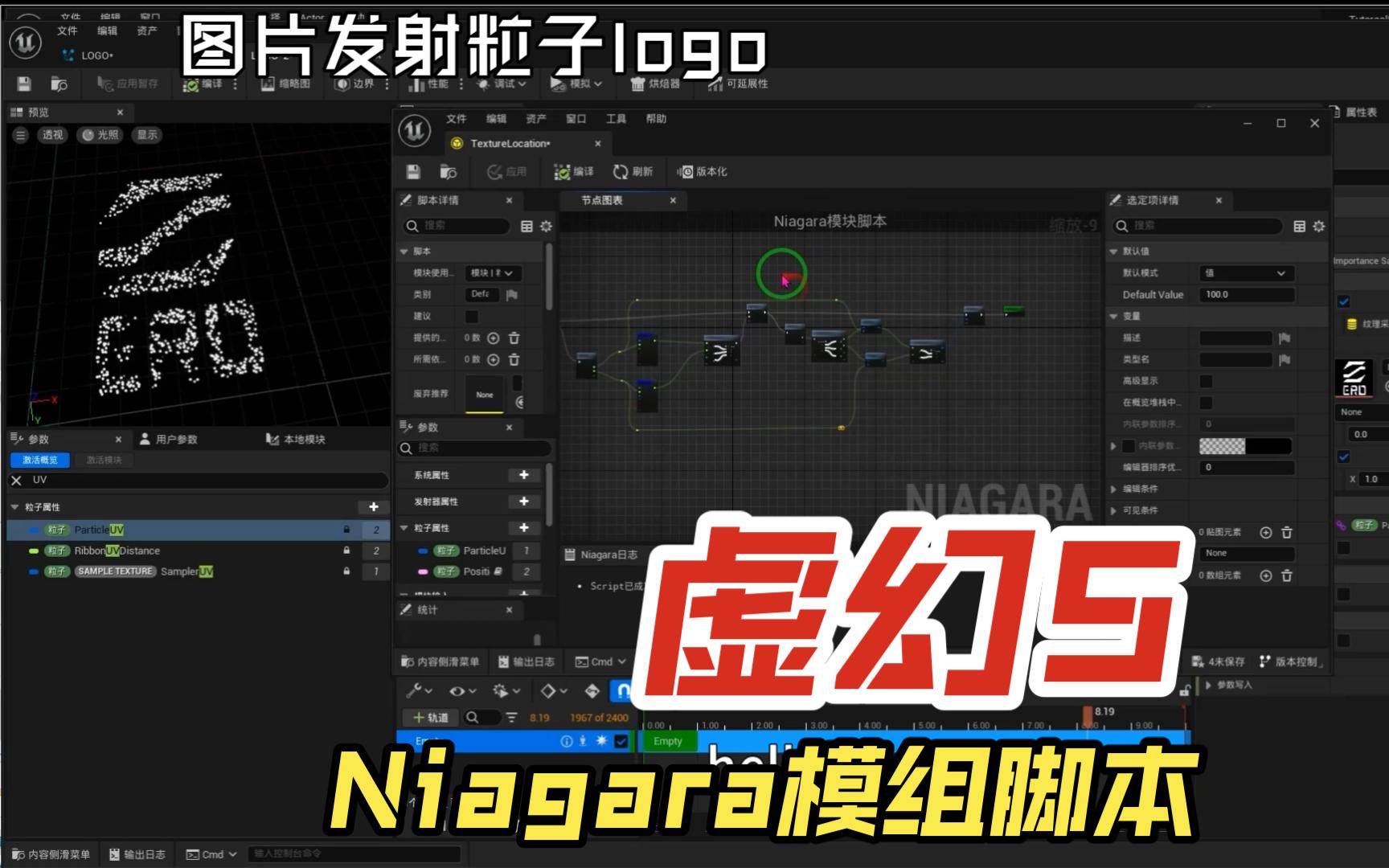Open gear settings in 选定项详情 panel
This screenshot has width=1389, height=868.
pos(1318,227)
